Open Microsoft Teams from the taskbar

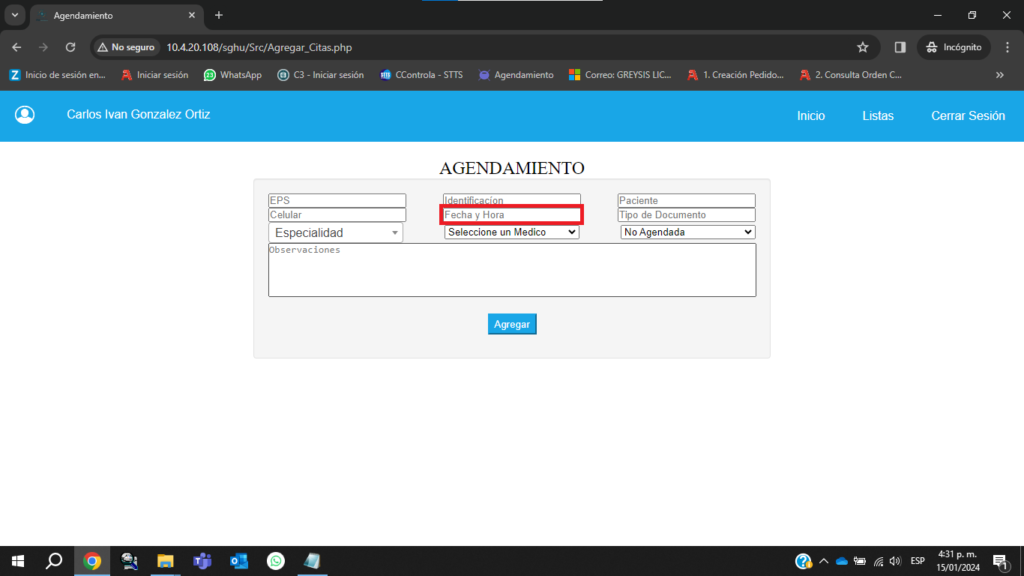pyautogui.click(x=202, y=561)
